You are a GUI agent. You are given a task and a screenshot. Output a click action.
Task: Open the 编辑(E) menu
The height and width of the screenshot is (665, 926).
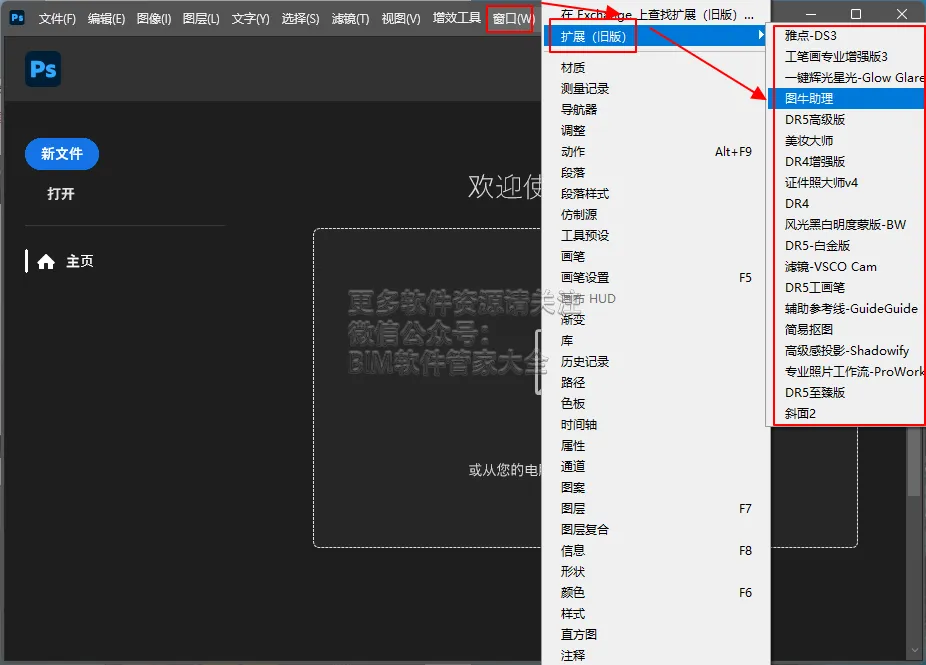[106, 19]
